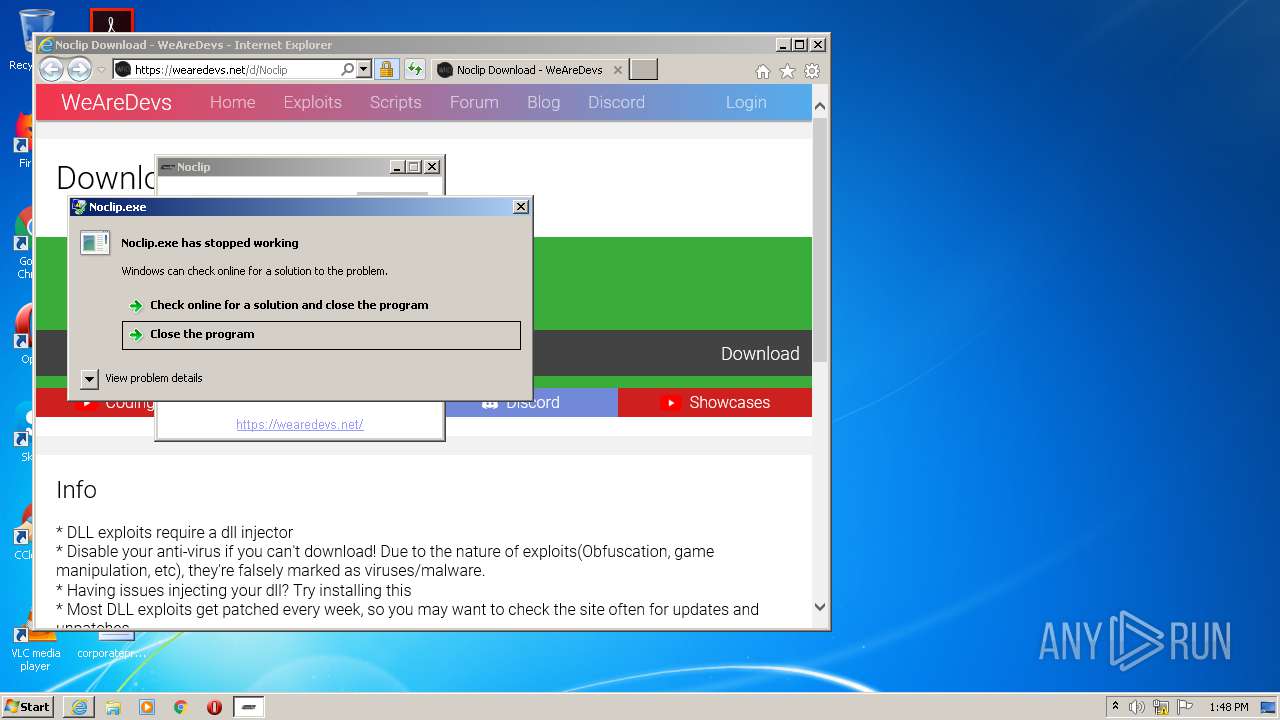Open the Internet Explorer Home icon
1280x720 pixels.
[763, 71]
